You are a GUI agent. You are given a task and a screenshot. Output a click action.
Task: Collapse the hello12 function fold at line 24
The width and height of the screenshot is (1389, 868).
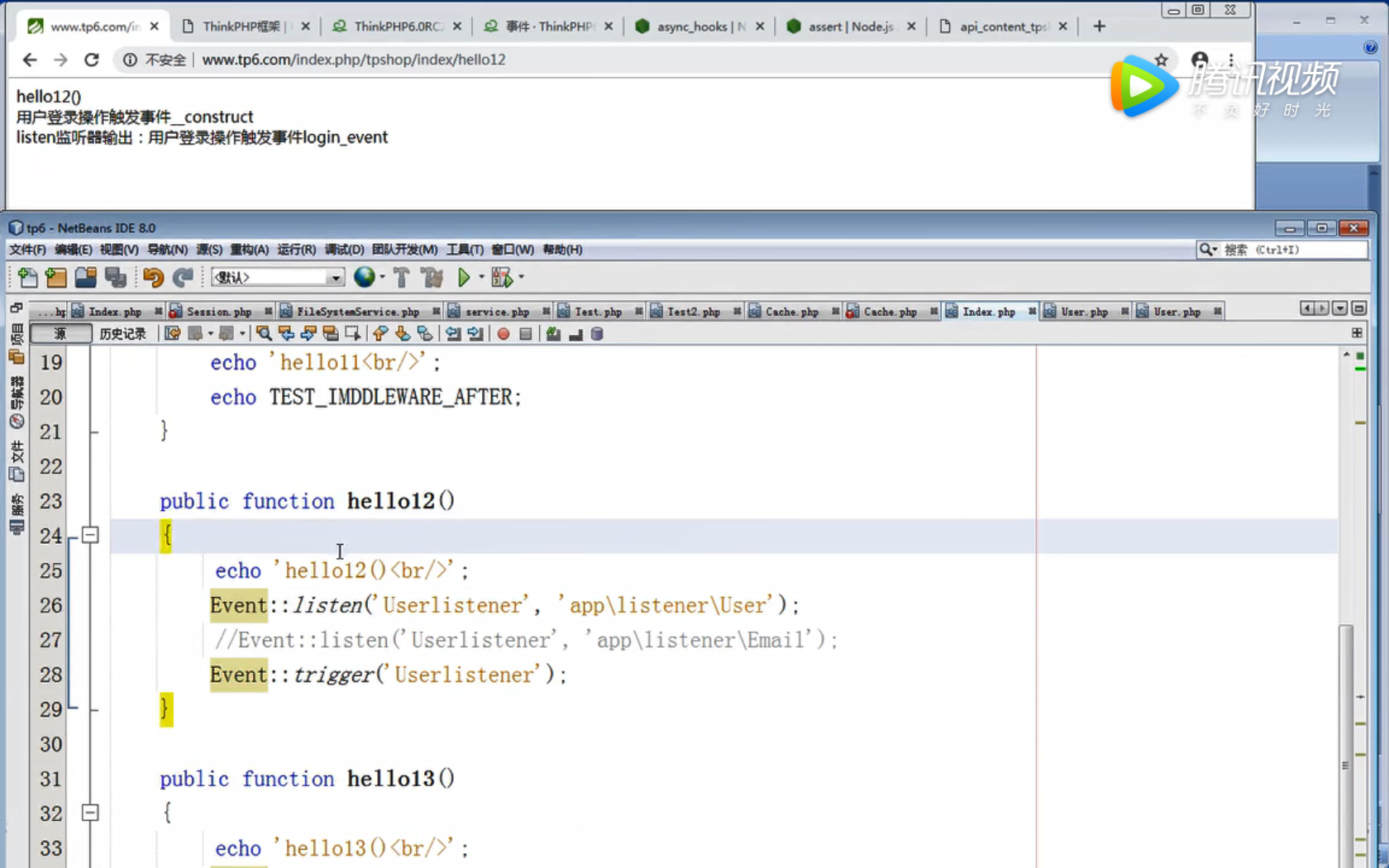click(90, 535)
